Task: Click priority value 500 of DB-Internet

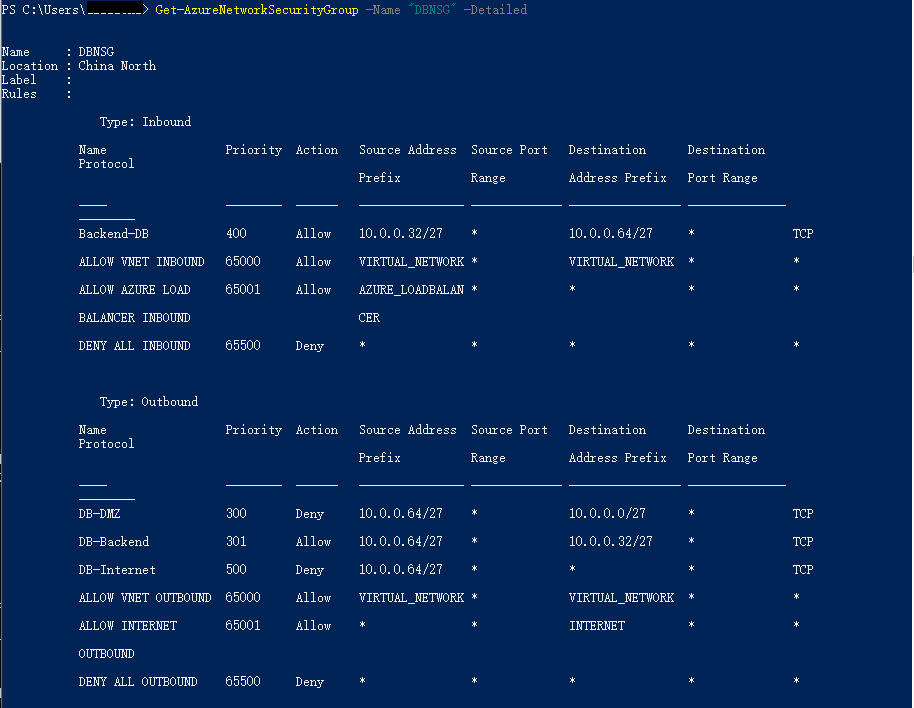Action: pos(236,570)
